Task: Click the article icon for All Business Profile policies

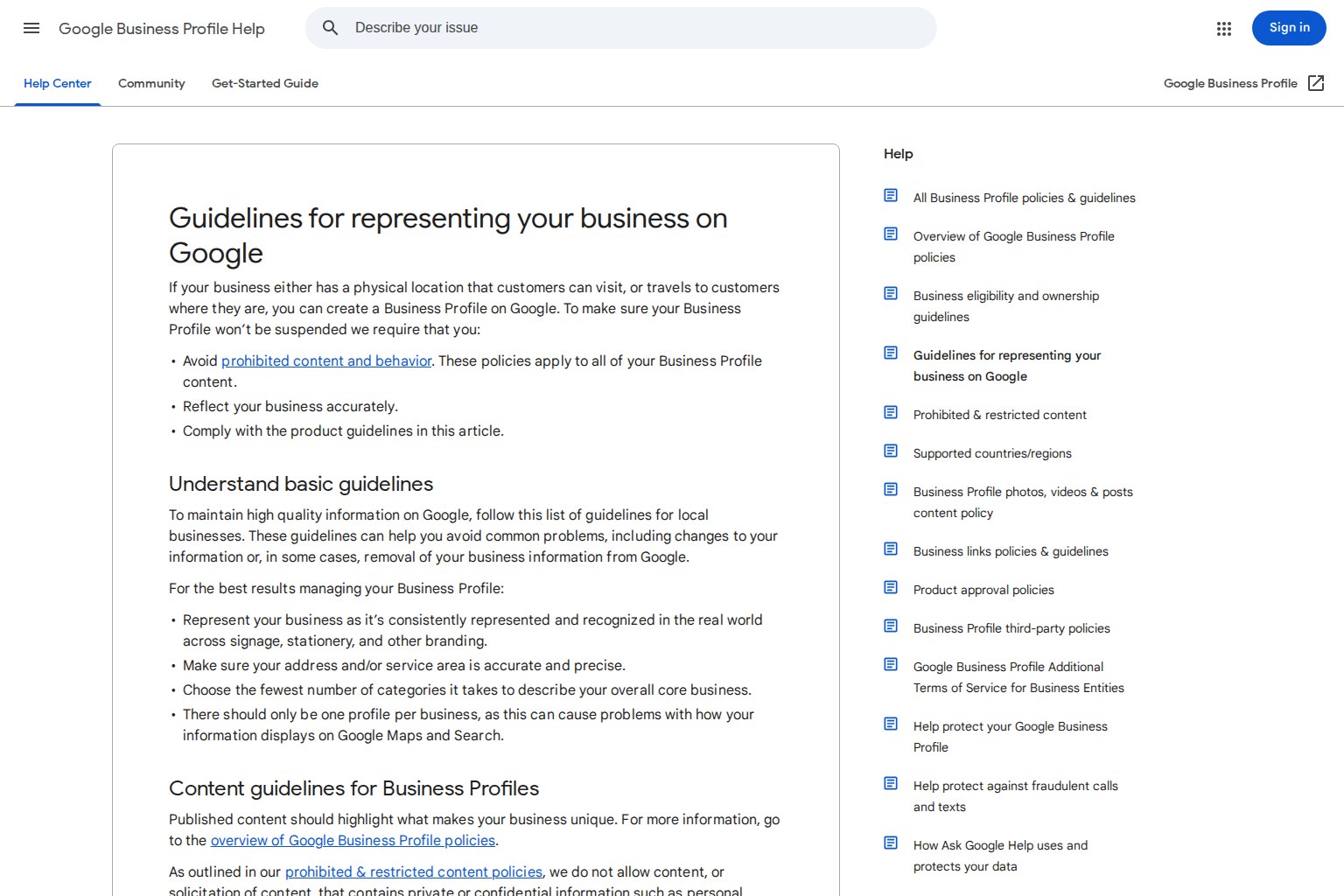Action: click(891, 195)
